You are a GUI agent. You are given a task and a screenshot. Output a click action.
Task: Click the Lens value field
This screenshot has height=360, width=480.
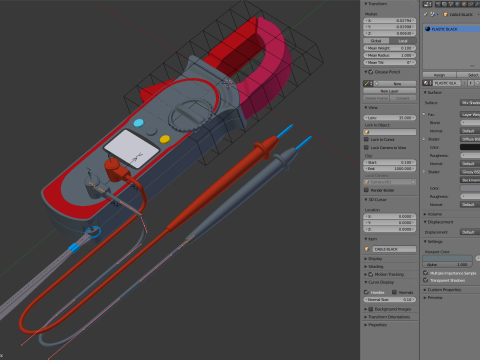(x=390, y=118)
